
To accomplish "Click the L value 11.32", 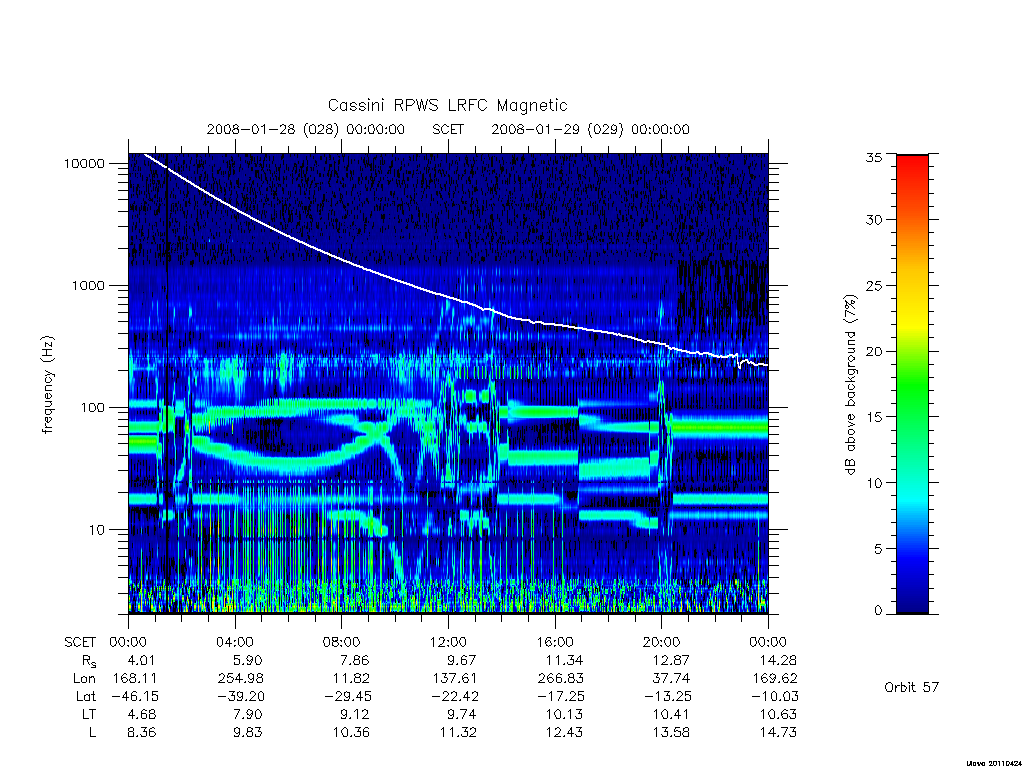I will 458,732.
